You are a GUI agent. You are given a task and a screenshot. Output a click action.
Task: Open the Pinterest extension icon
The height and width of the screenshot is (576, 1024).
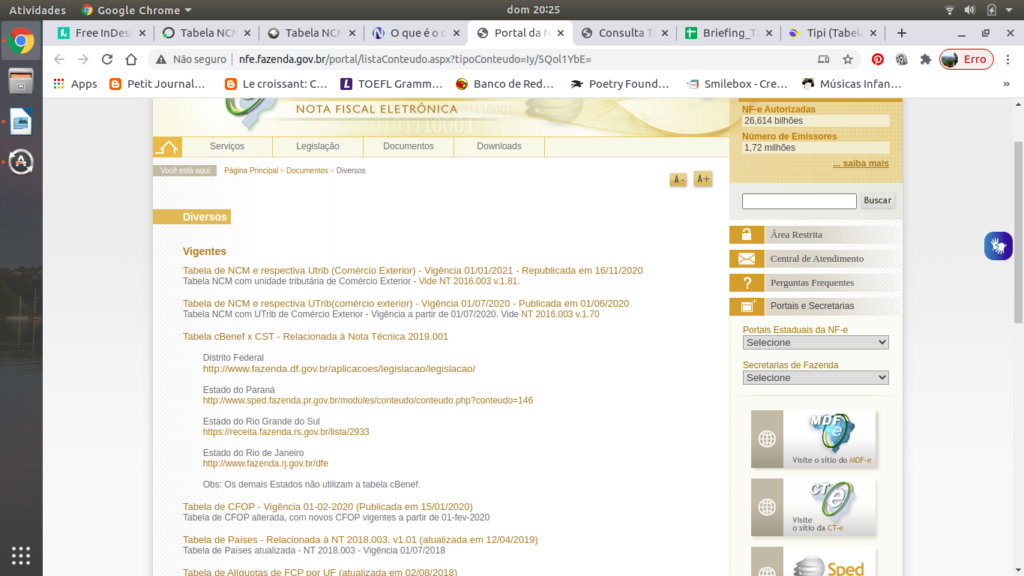[877, 59]
